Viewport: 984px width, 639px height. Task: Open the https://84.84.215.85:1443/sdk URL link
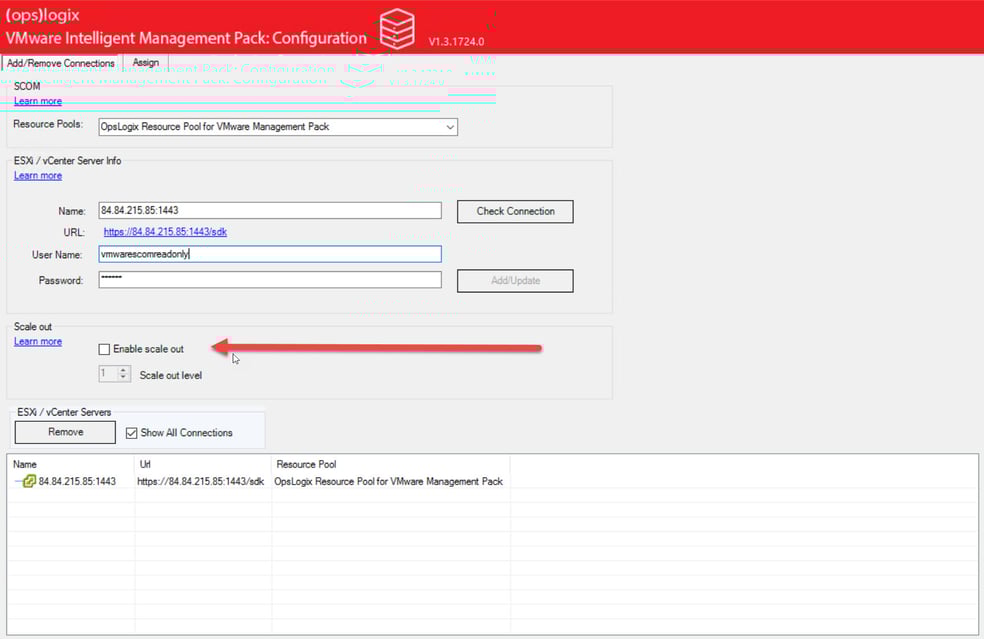click(x=166, y=231)
